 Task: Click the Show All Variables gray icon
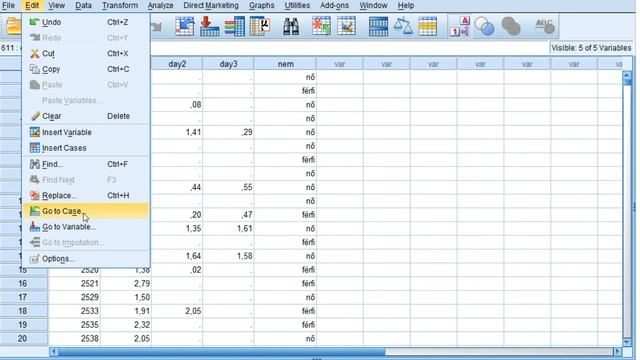(x=511, y=27)
